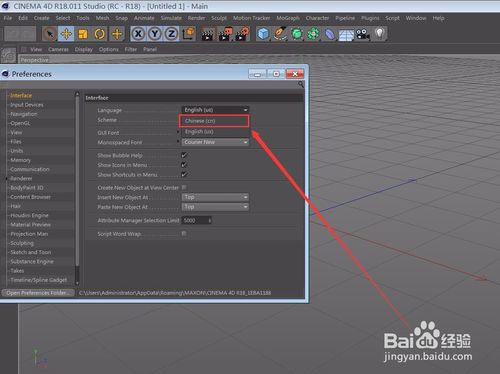
Task: Click the Render View clapperboard icon
Action: (x=208, y=34)
